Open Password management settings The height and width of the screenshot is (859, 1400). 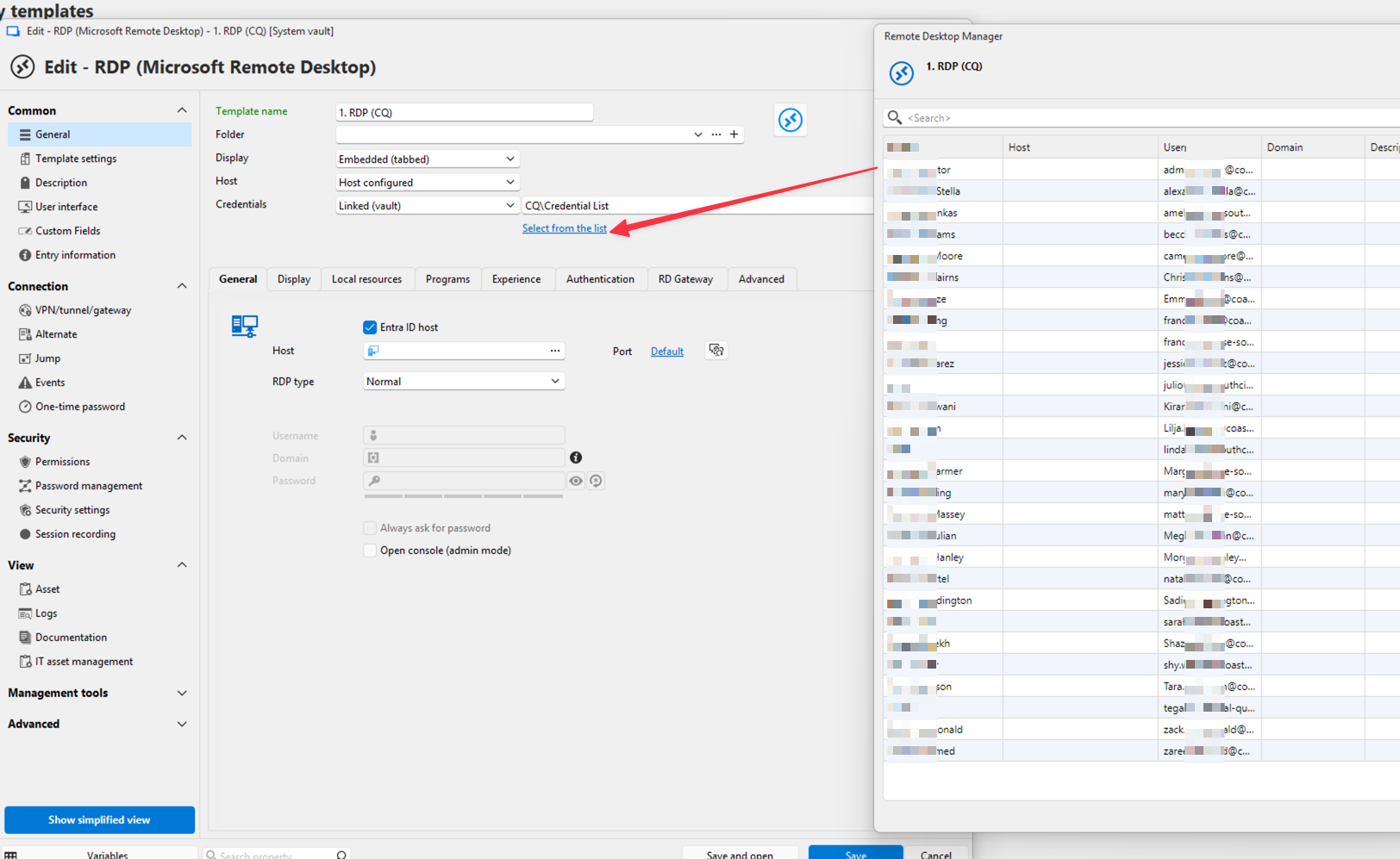88,486
